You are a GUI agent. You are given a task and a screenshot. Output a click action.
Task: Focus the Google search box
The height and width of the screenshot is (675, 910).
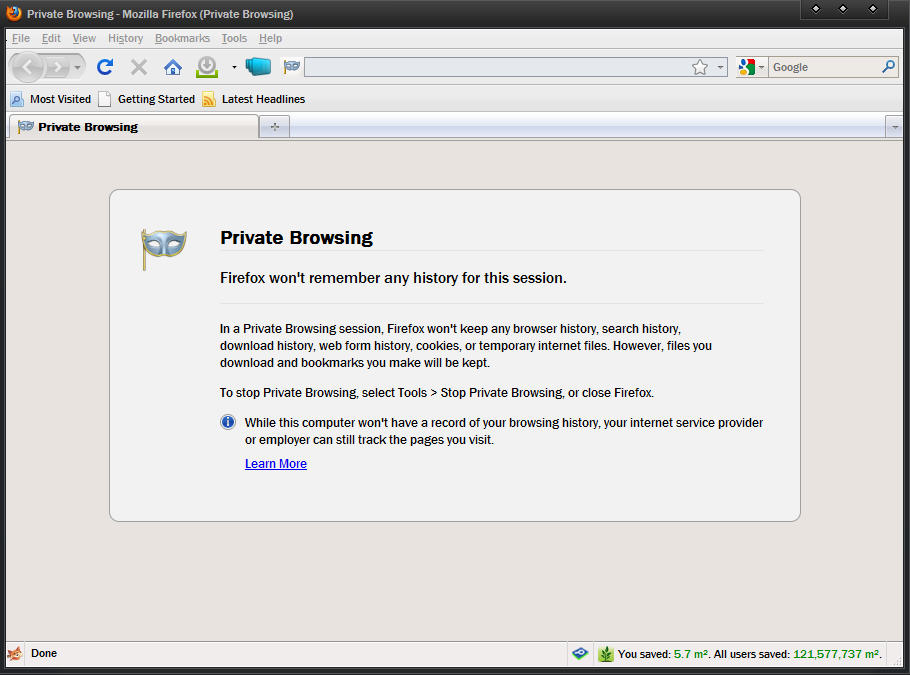pyautogui.click(x=824, y=67)
